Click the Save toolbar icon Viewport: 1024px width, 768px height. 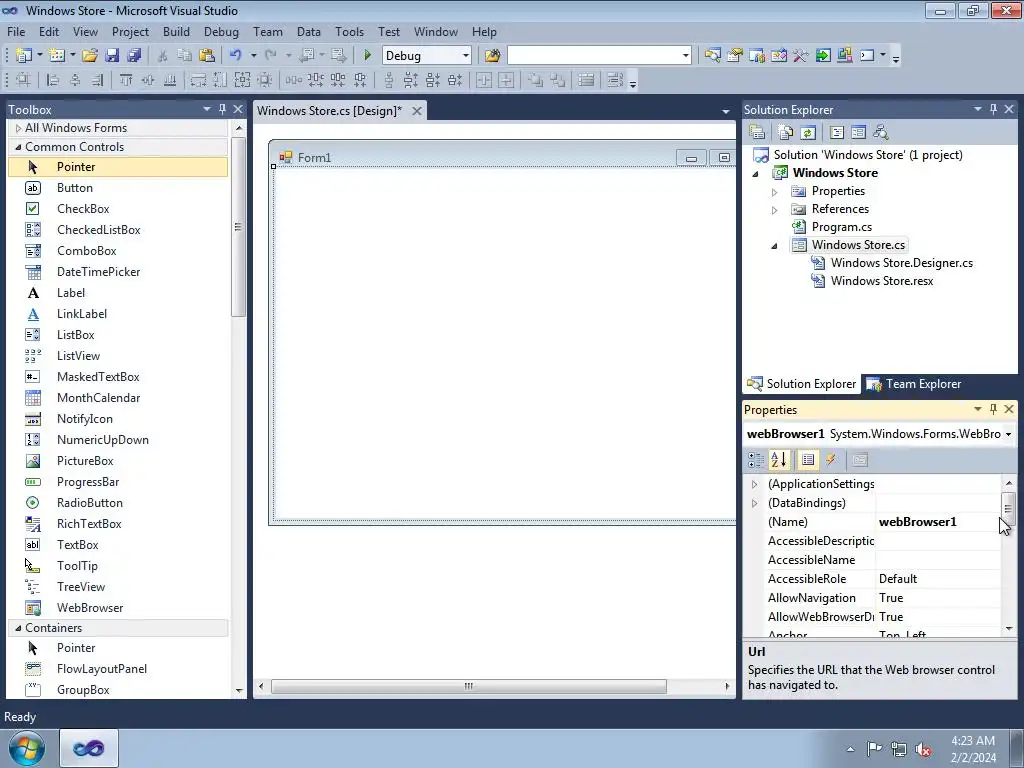pyautogui.click(x=112, y=56)
